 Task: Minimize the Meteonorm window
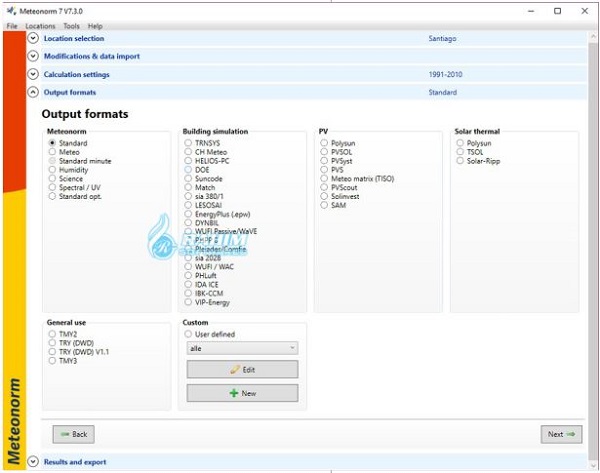click(x=531, y=11)
